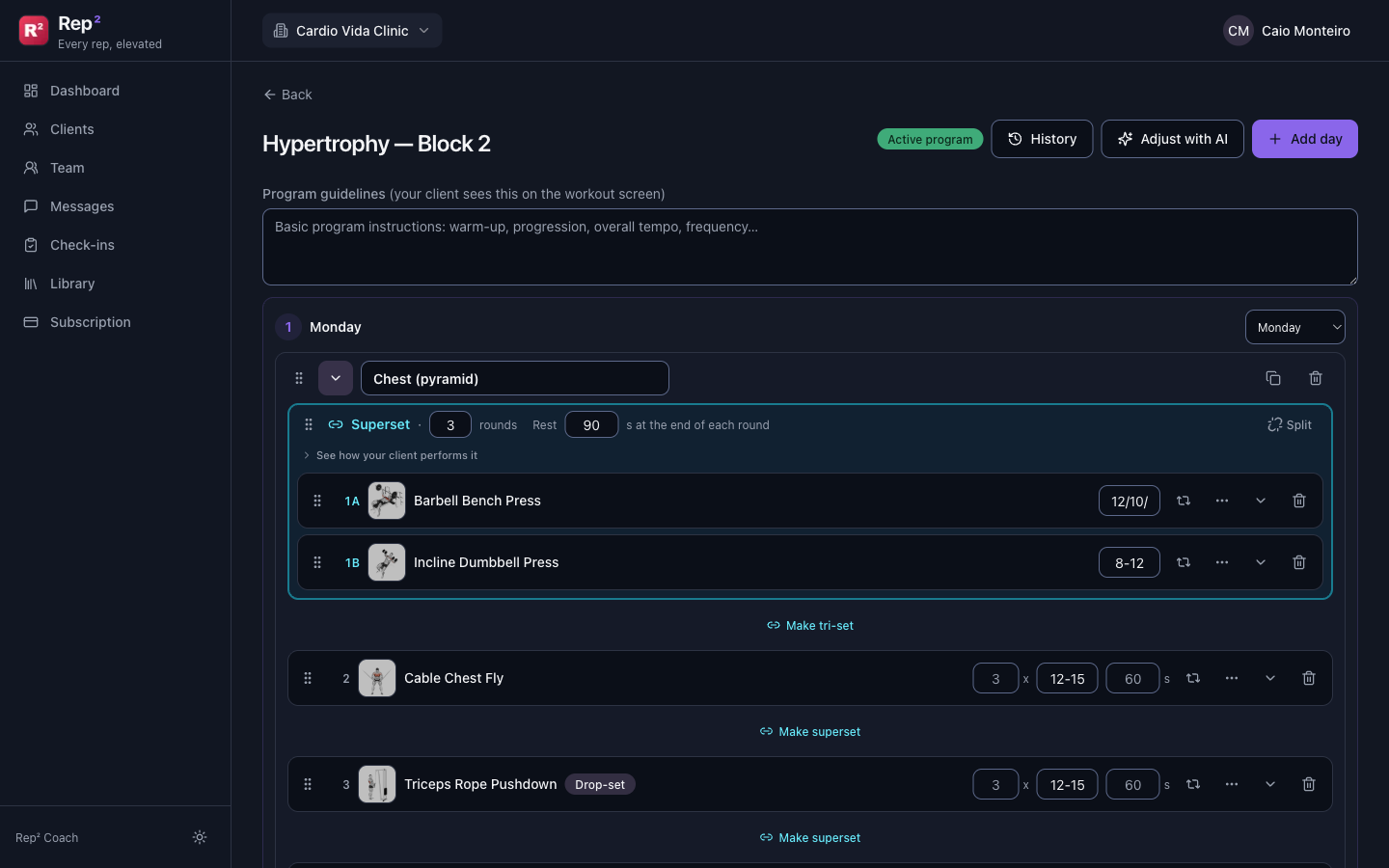Viewport: 1389px width, 868px height.
Task: Duplicate the Chest (pyramid) block
Action: (x=1273, y=378)
